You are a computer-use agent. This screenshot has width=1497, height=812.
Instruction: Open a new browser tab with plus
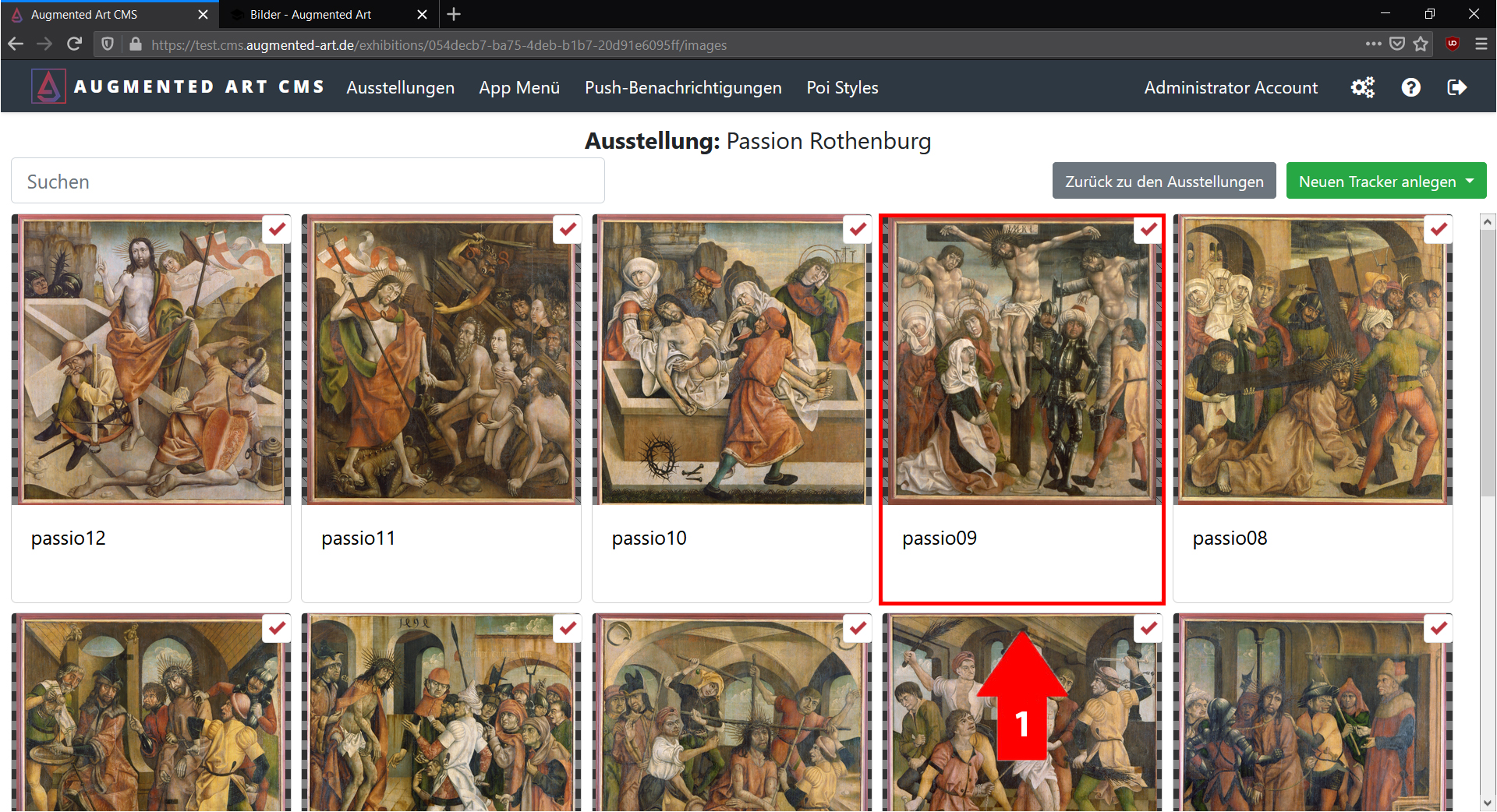pyautogui.click(x=454, y=14)
